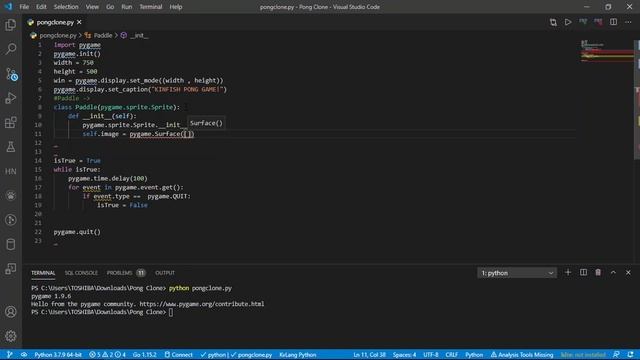640x360 pixels.
Task: Click the Kite: not installed status item
Action: pyautogui.click(x=583, y=355)
